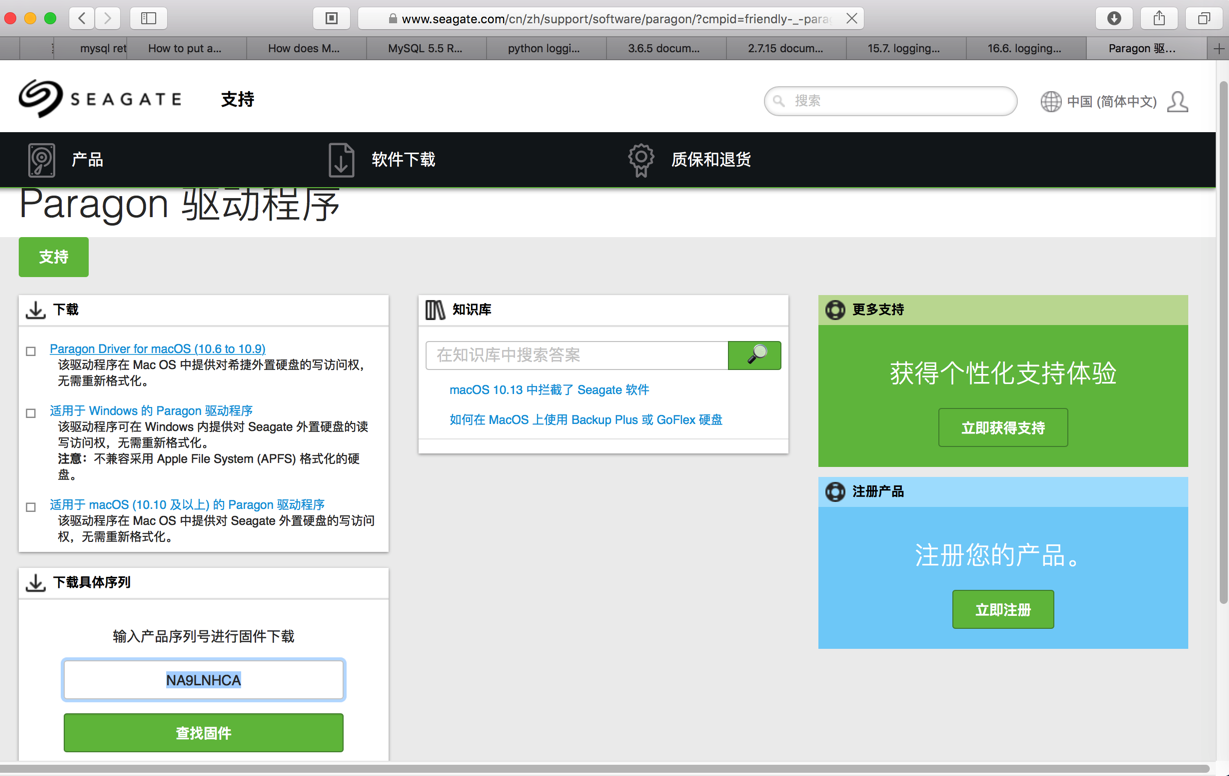This screenshot has width=1229, height=776.
Task: Switch to the 3.6.5 docum... tab
Action: coord(664,48)
